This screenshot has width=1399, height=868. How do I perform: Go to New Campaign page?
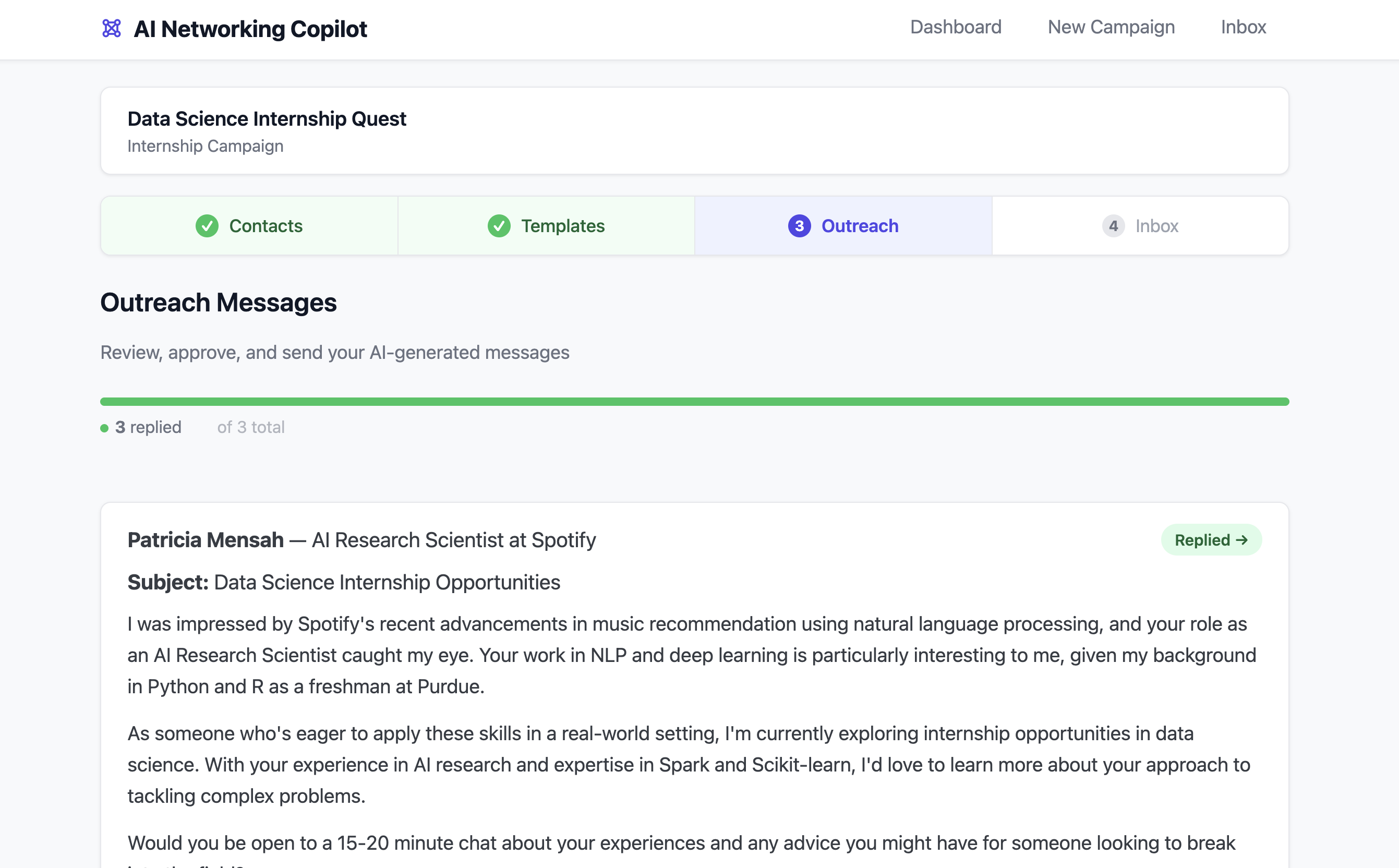click(1111, 27)
